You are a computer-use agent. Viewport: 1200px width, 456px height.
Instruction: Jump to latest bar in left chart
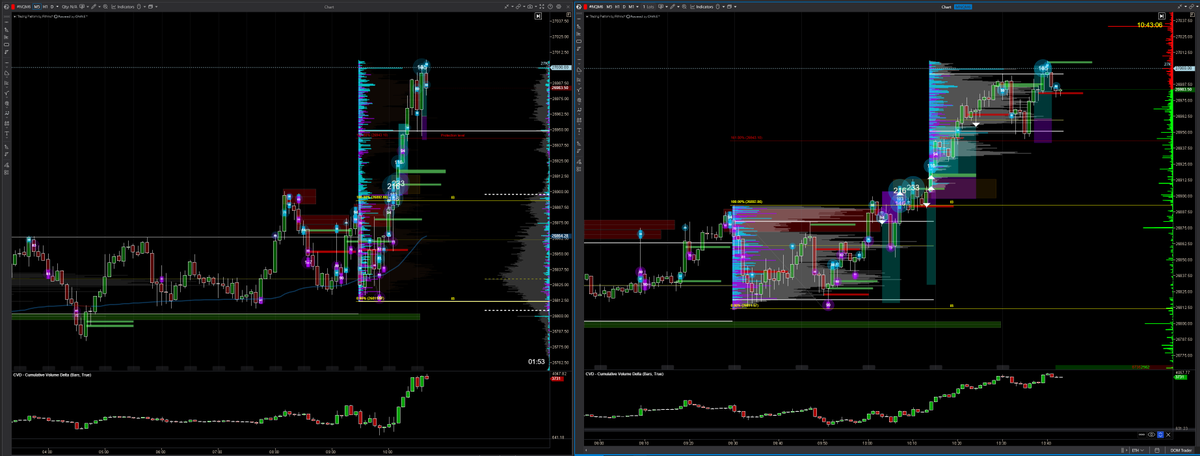(538, 16)
